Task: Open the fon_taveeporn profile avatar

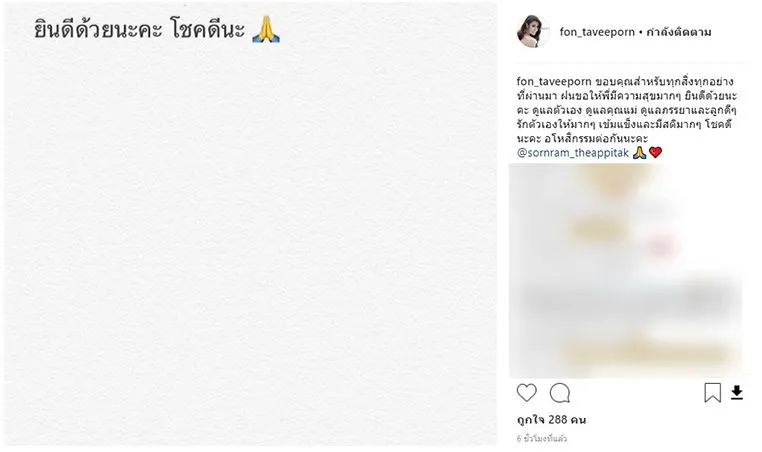Action: pyautogui.click(x=533, y=32)
